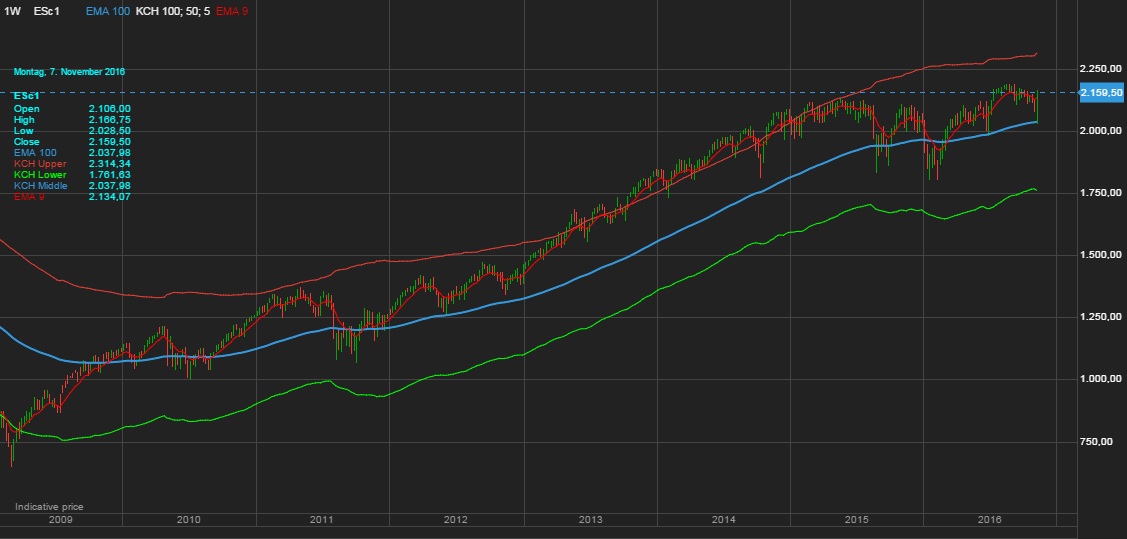Click the Indicative price note
Screen dimensions: 1127x539
(x=49, y=507)
